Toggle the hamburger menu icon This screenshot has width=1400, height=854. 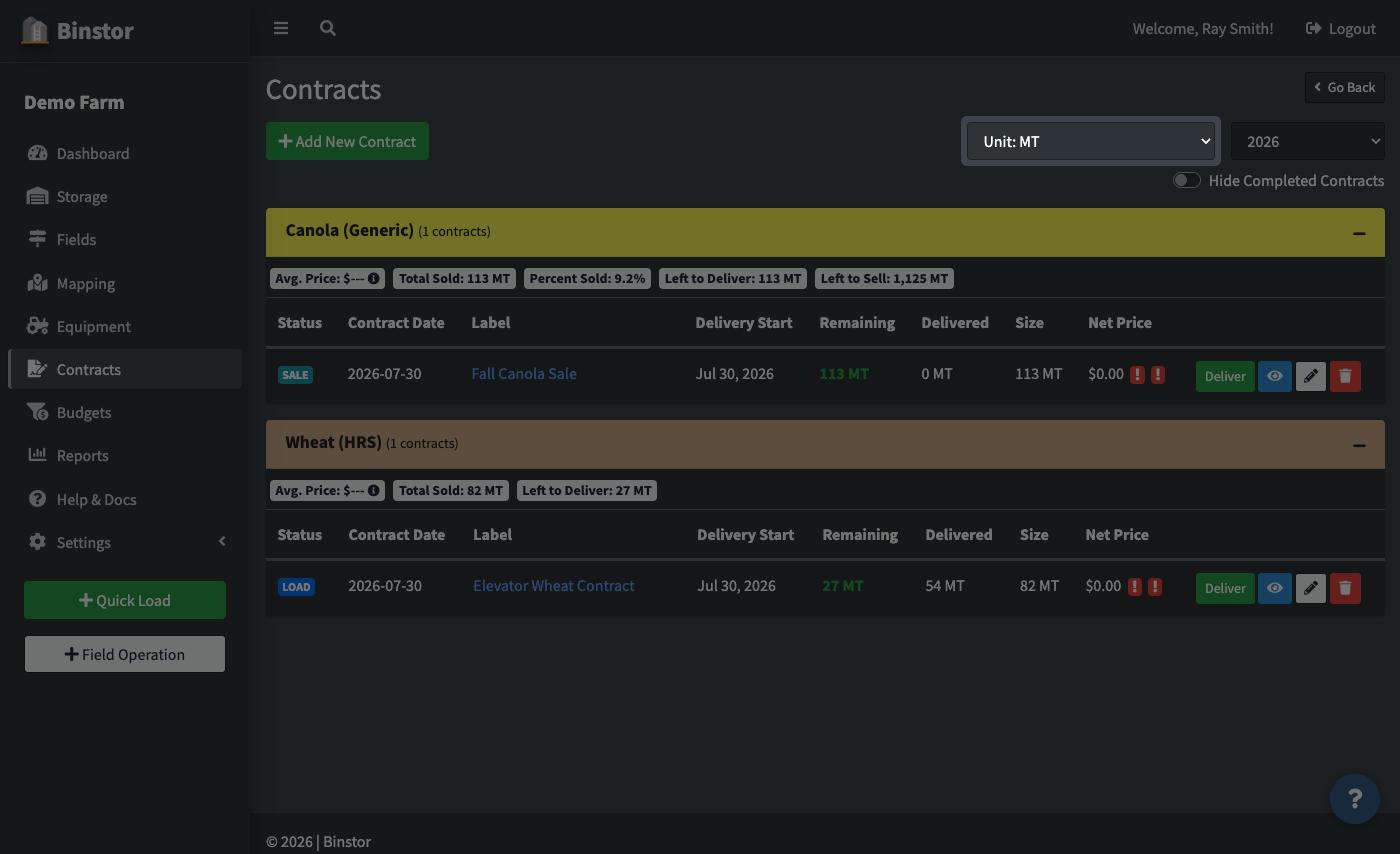pos(281,28)
